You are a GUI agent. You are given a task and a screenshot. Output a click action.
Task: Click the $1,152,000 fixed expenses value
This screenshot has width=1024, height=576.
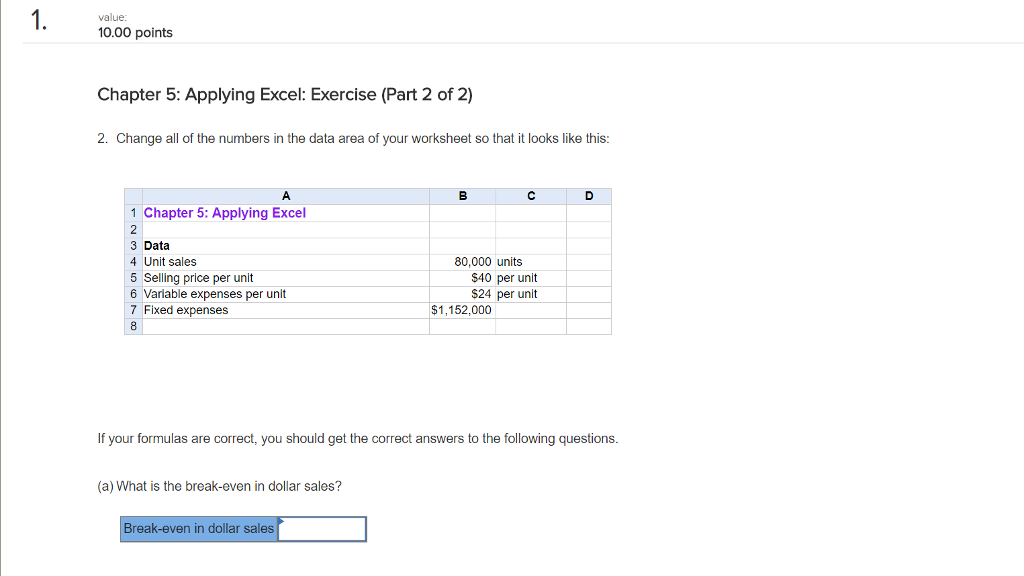460,309
